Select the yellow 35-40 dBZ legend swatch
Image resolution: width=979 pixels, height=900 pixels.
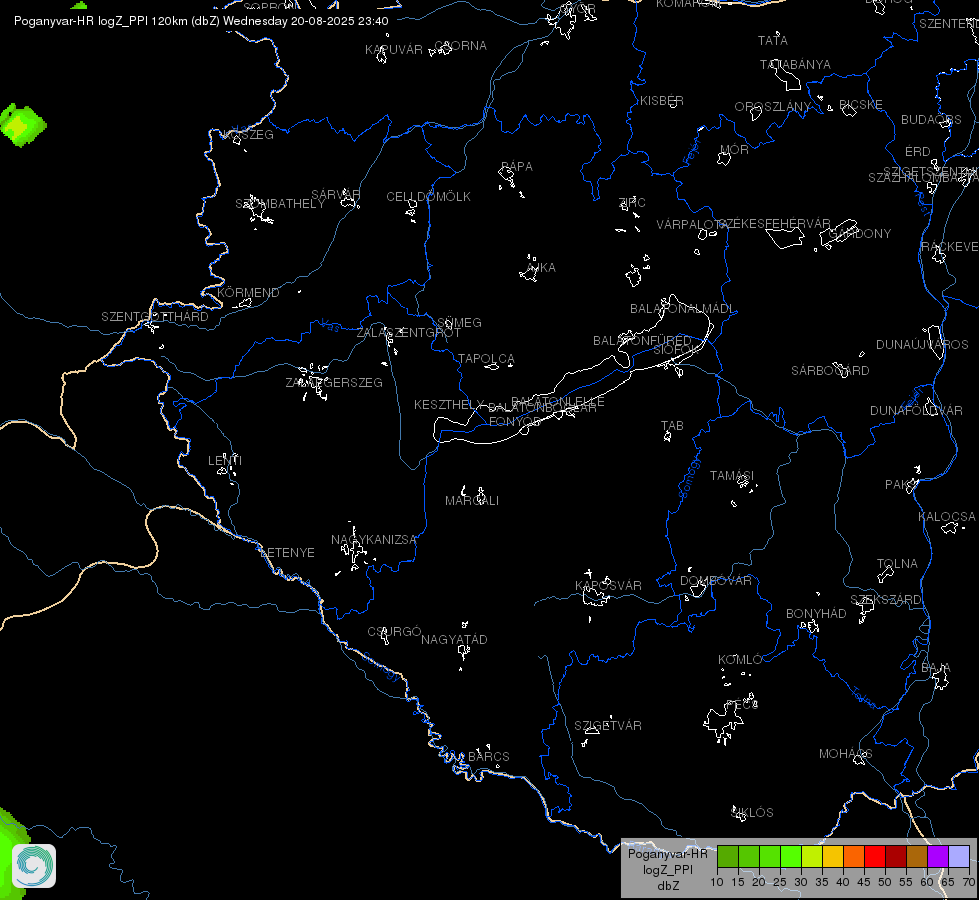833,857
